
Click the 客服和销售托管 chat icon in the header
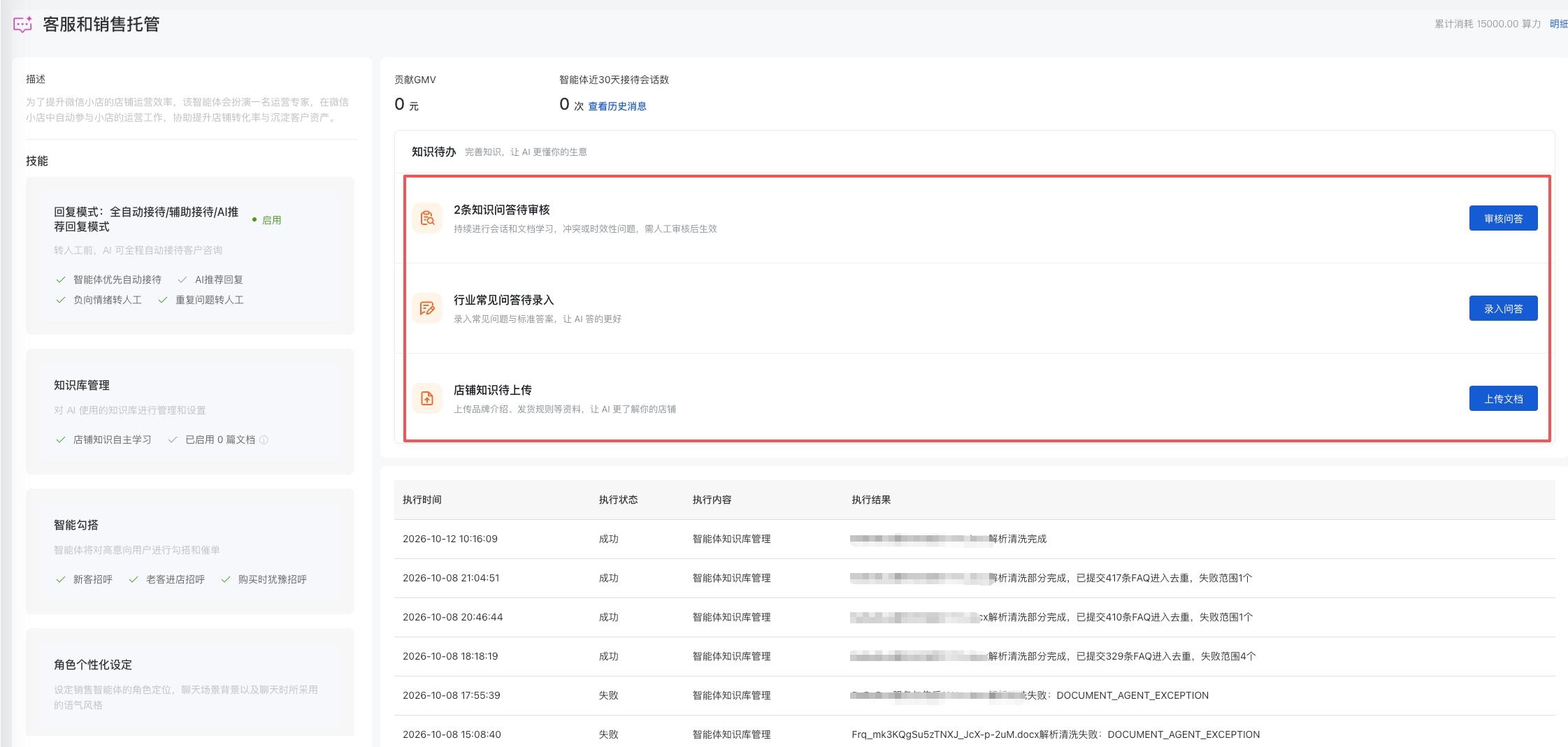[x=23, y=24]
